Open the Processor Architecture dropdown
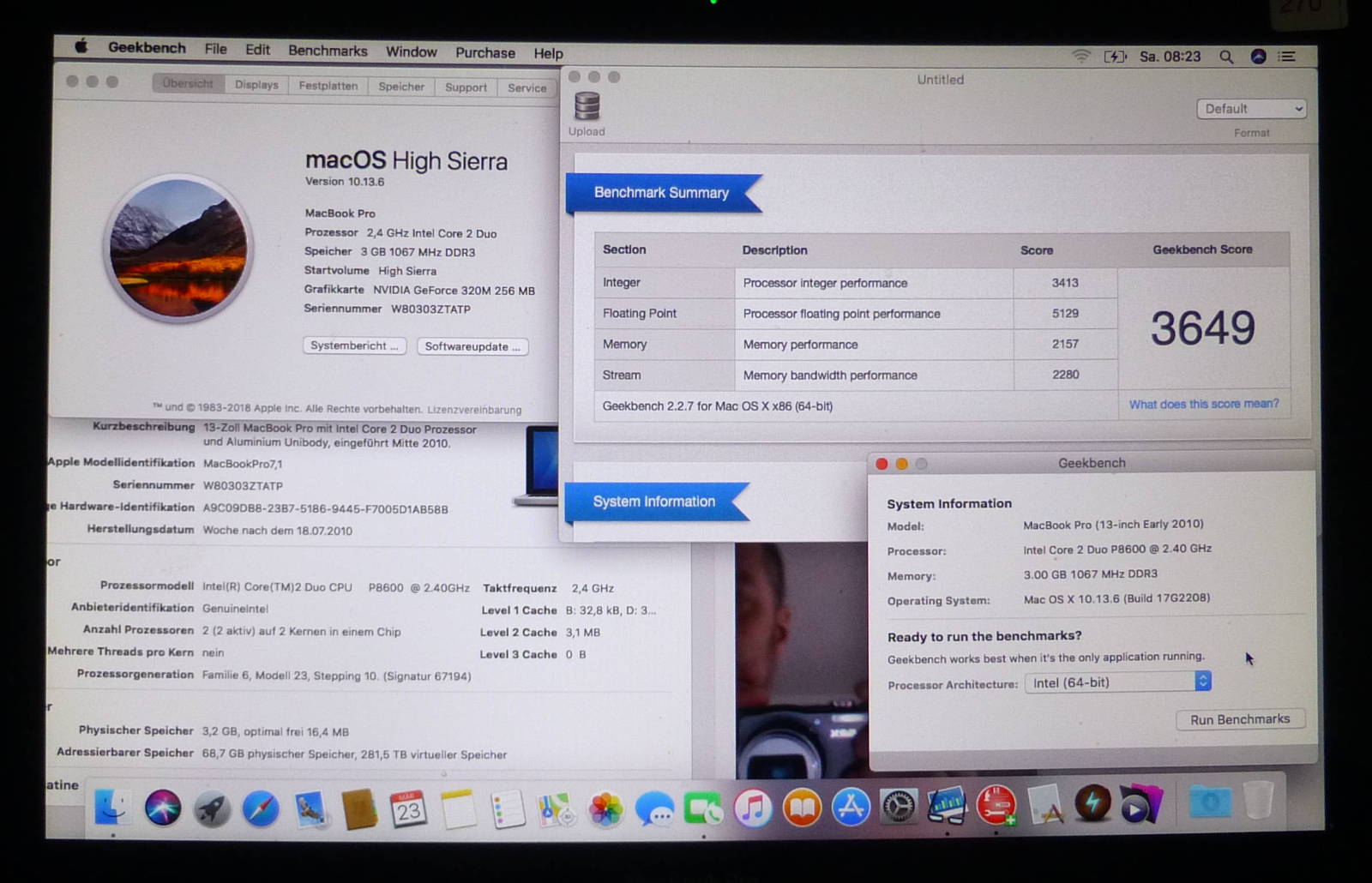The width and height of the screenshot is (1372, 883). 1117,682
